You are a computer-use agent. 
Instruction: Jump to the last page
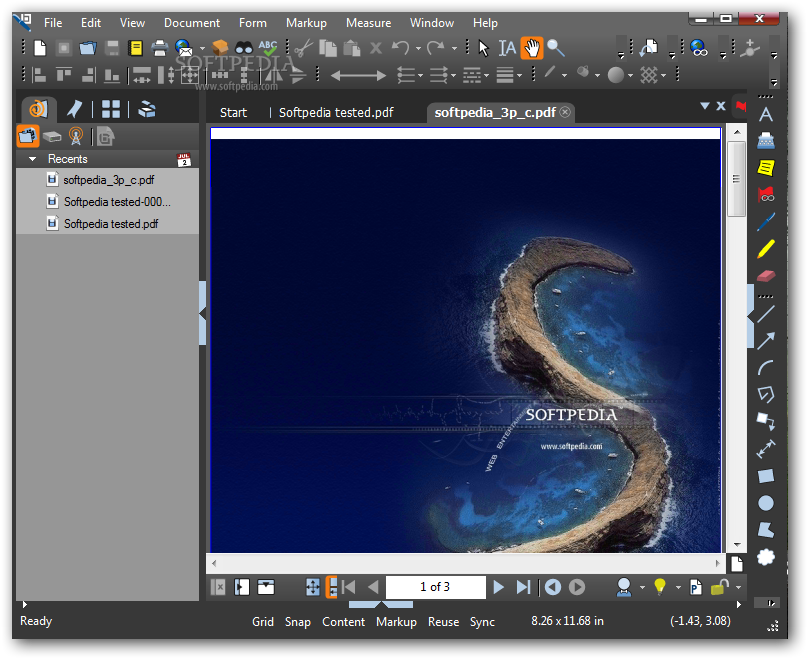pyautogui.click(x=523, y=587)
